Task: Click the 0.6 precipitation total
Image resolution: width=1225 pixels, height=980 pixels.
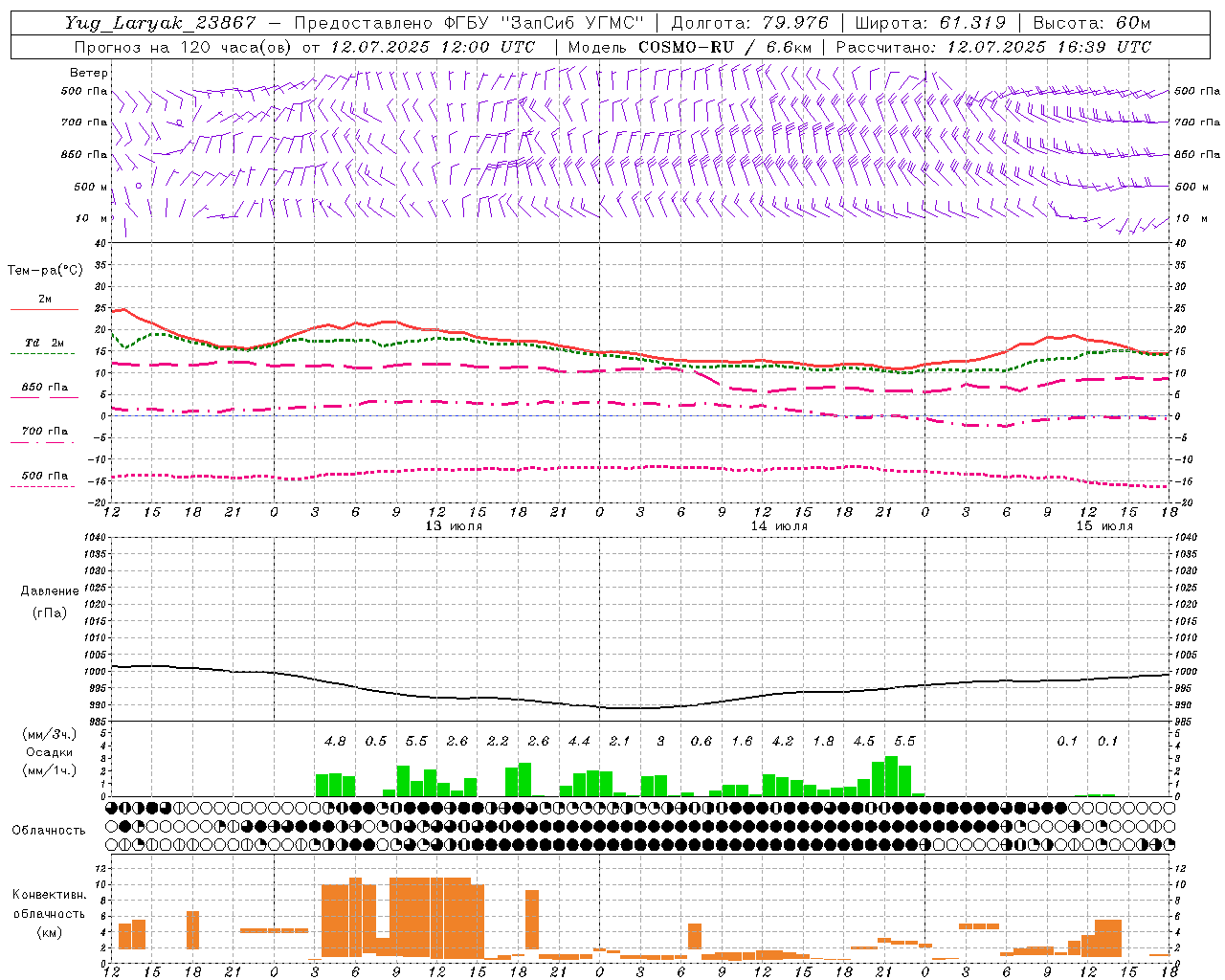Action: coord(702,741)
